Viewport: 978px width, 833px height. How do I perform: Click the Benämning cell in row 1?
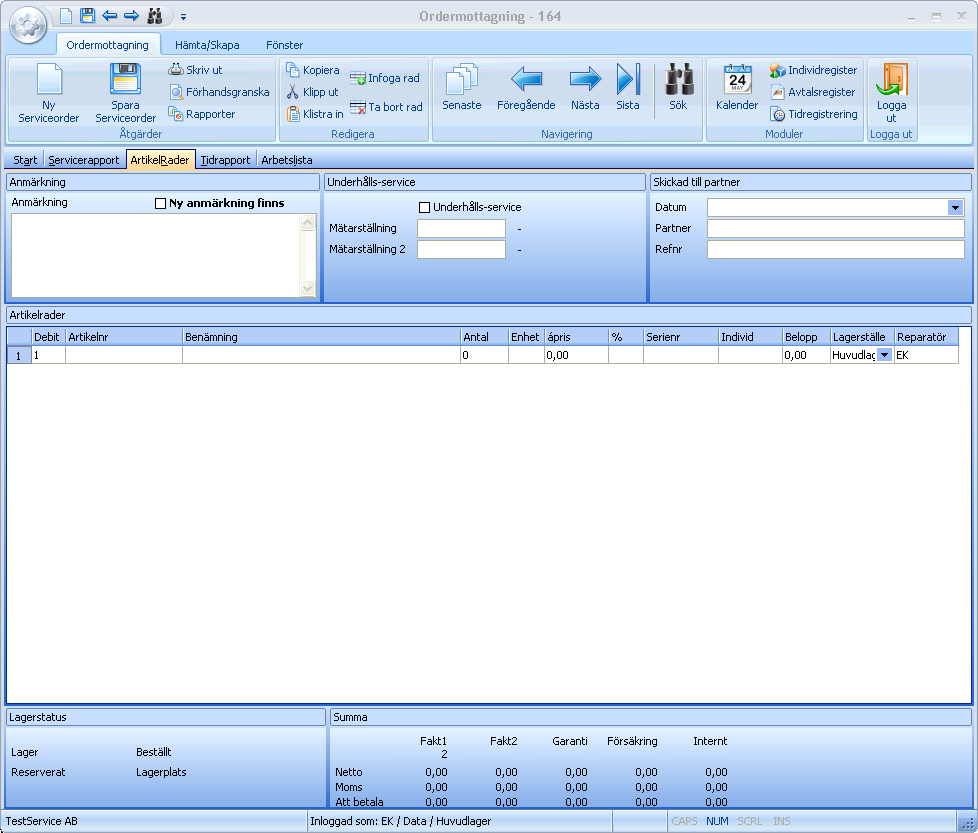click(321, 355)
